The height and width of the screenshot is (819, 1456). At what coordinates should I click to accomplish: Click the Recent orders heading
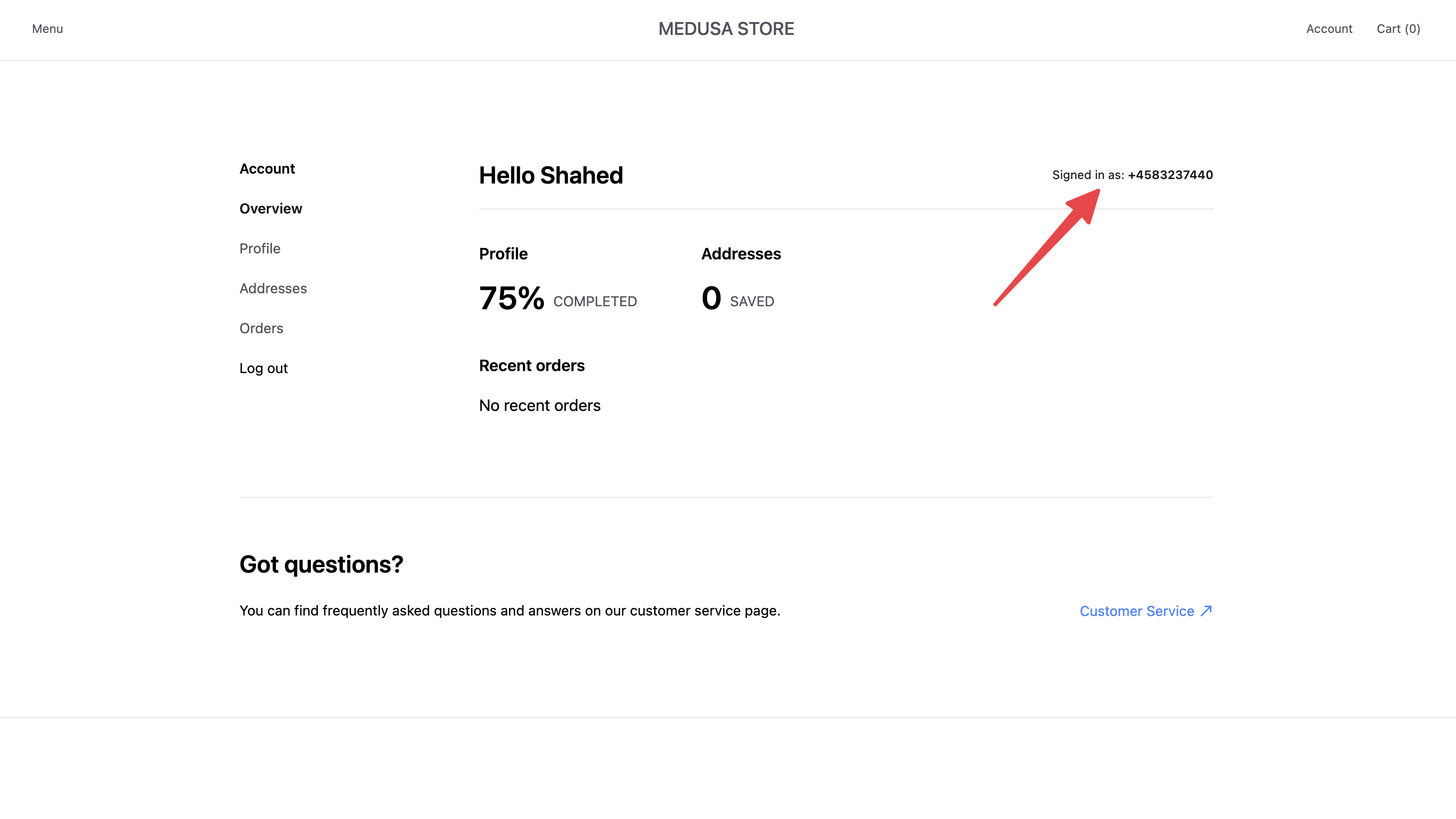(531, 366)
